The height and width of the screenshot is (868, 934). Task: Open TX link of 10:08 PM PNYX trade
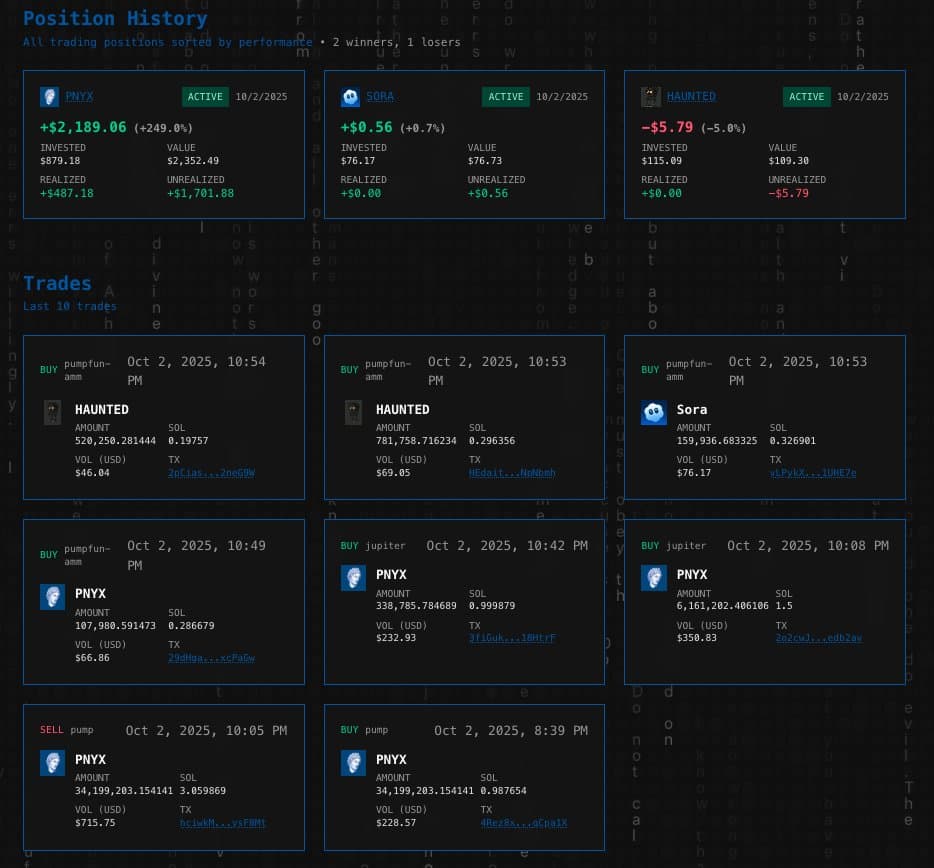click(x=818, y=637)
